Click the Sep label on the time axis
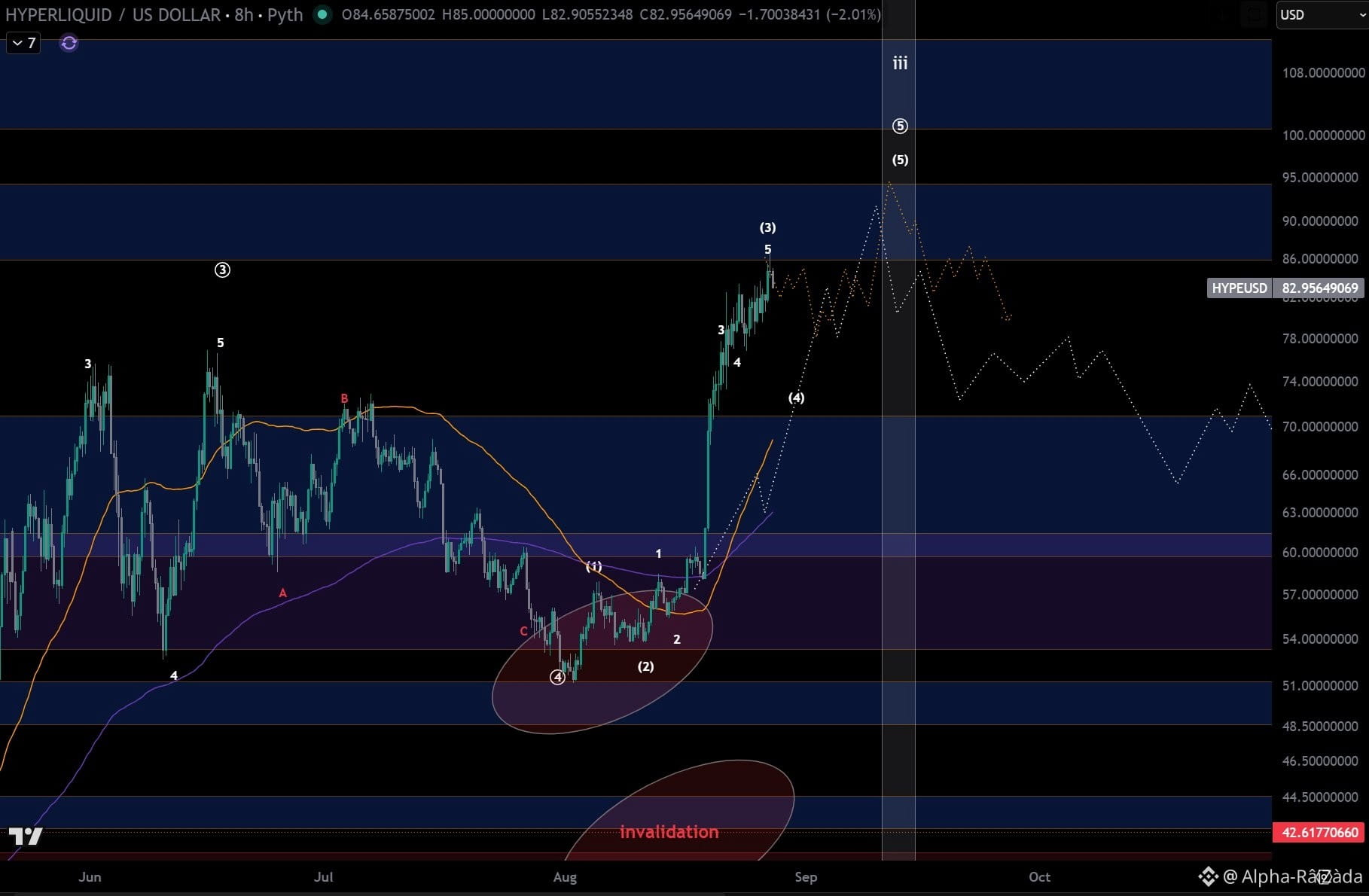 pos(806,876)
